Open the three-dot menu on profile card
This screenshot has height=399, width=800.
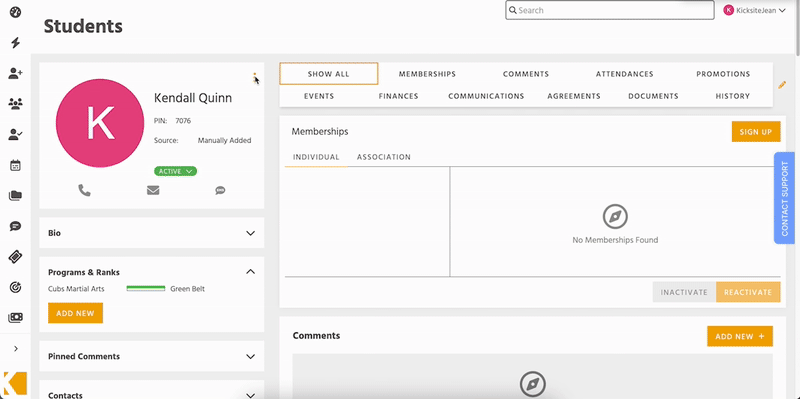(x=254, y=78)
